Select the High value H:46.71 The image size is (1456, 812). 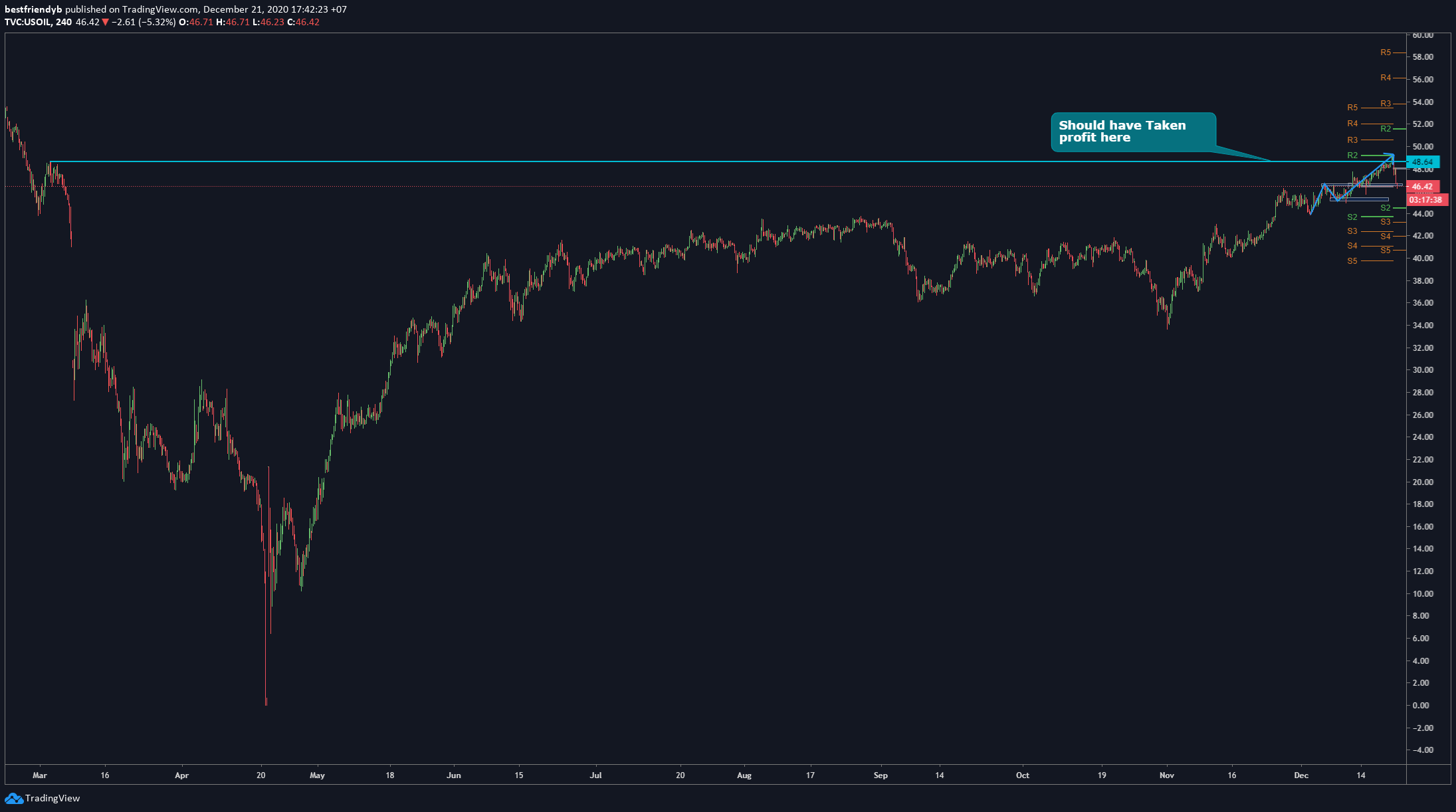click(x=233, y=22)
